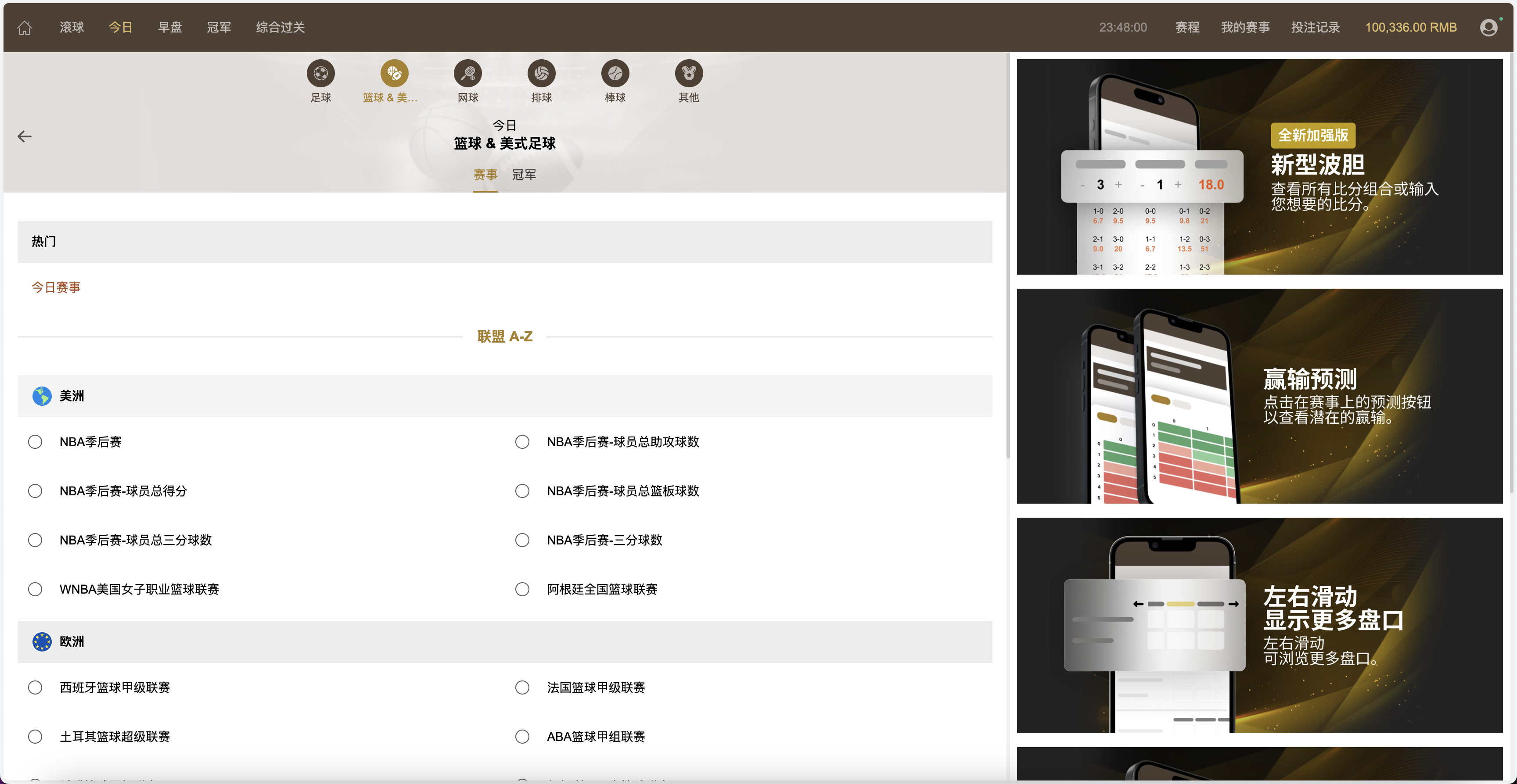This screenshot has width=1517, height=784.
Task: Collapse the 美洲 region section
Action: (71, 396)
